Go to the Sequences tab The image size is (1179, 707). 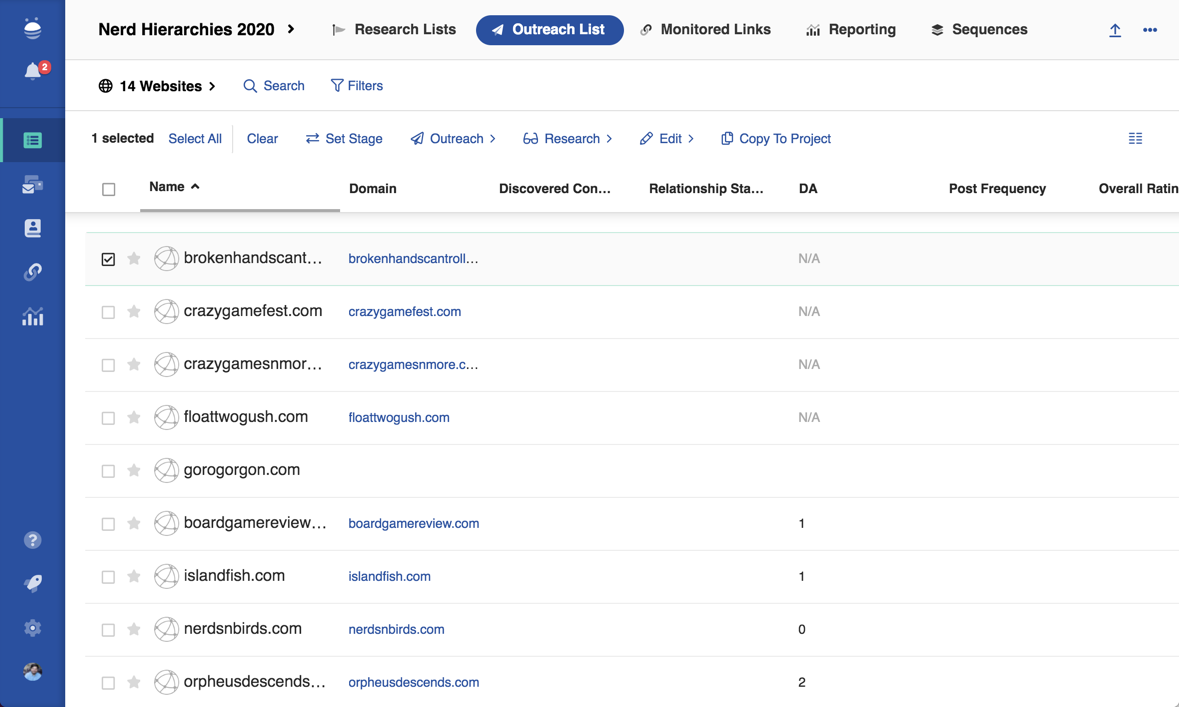click(x=979, y=30)
